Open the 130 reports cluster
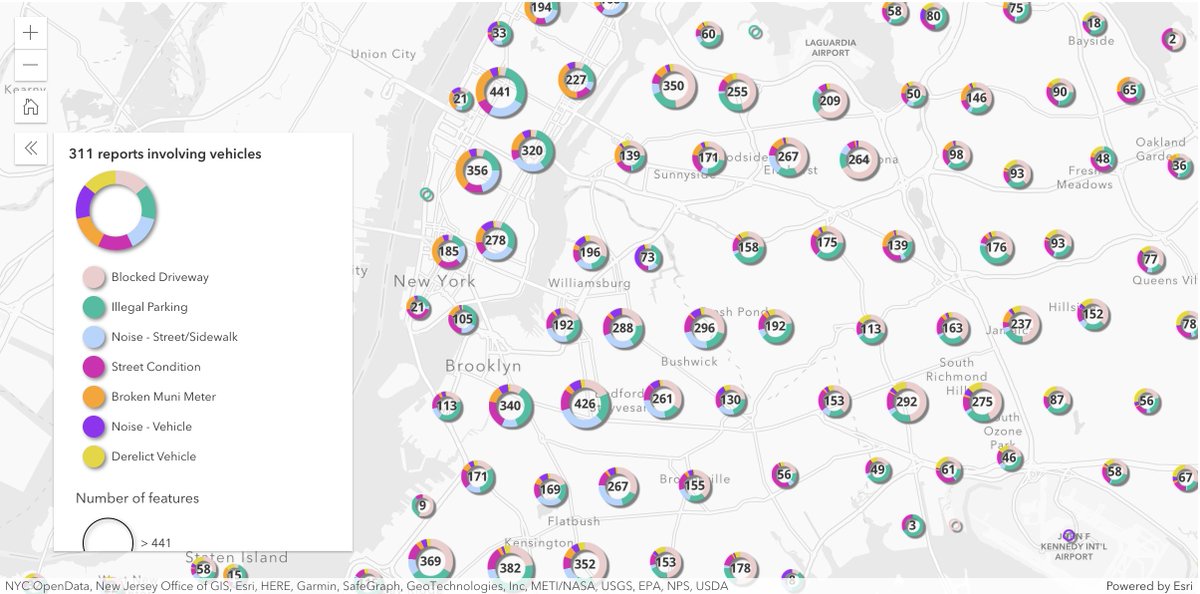This screenshot has height=594, width=1200. click(x=731, y=400)
